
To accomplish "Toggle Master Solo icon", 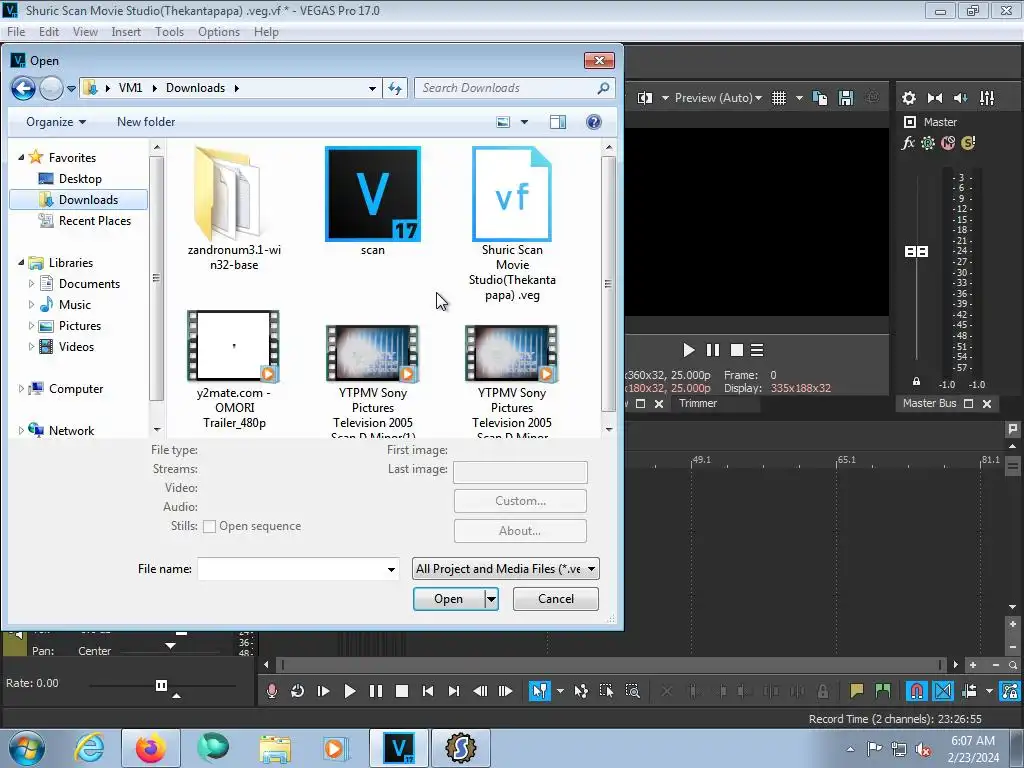I will click(x=968, y=142).
